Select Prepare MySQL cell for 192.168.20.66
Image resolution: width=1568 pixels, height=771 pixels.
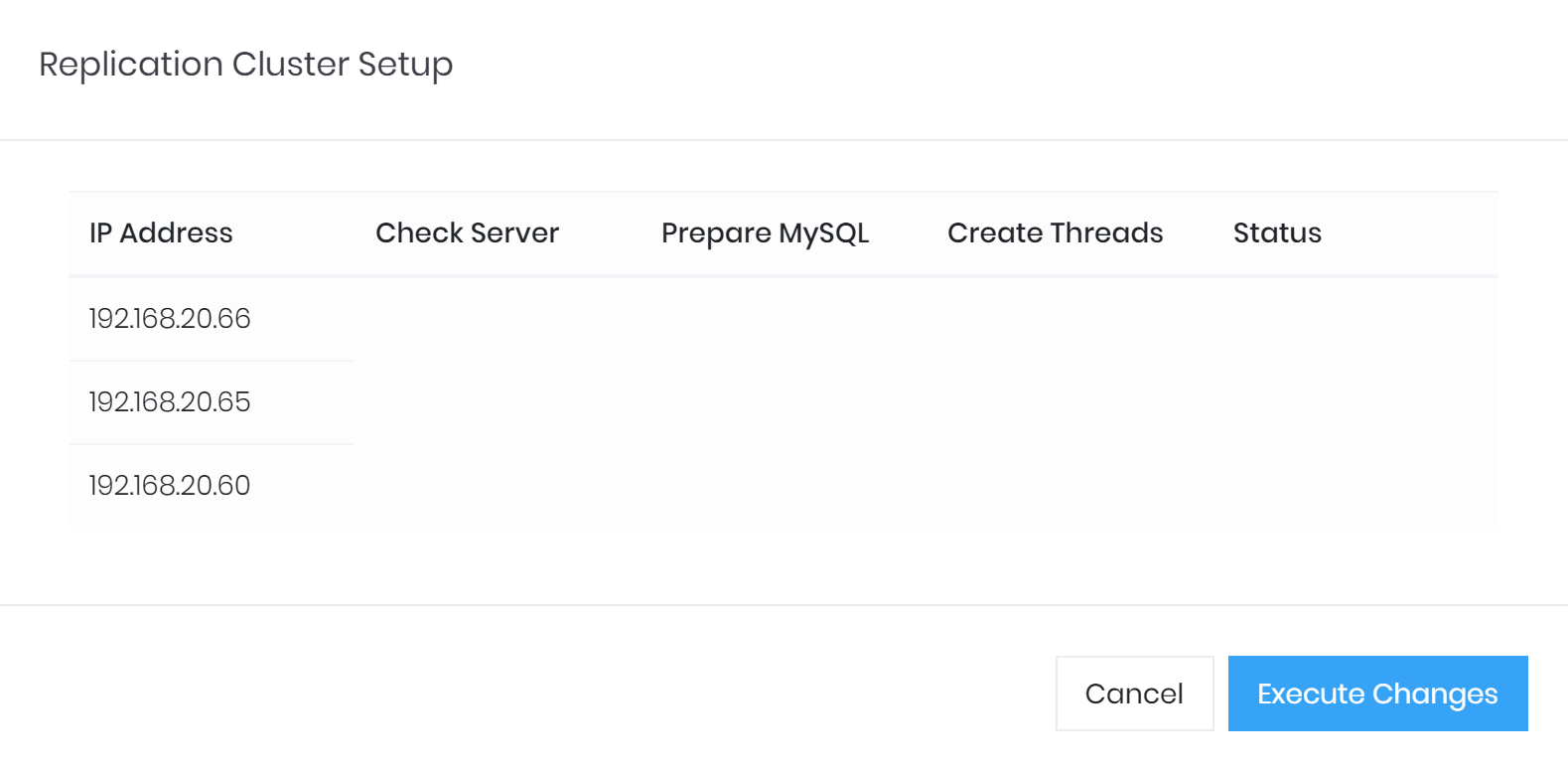[x=784, y=319]
